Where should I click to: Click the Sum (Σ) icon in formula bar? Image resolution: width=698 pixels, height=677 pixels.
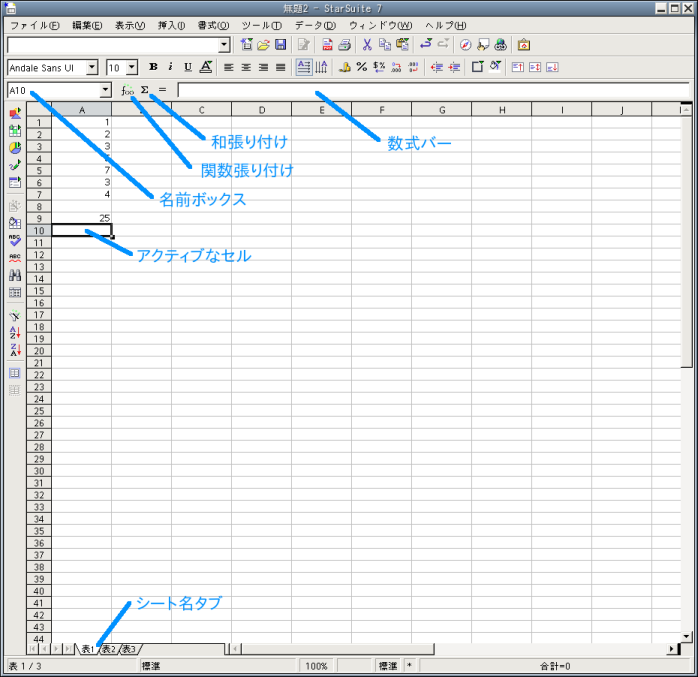pyautogui.click(x=145, y=90)
